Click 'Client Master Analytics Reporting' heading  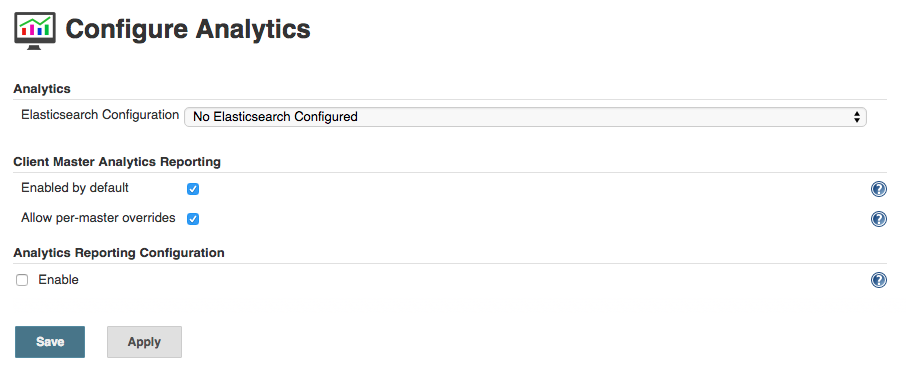[117, 162]
